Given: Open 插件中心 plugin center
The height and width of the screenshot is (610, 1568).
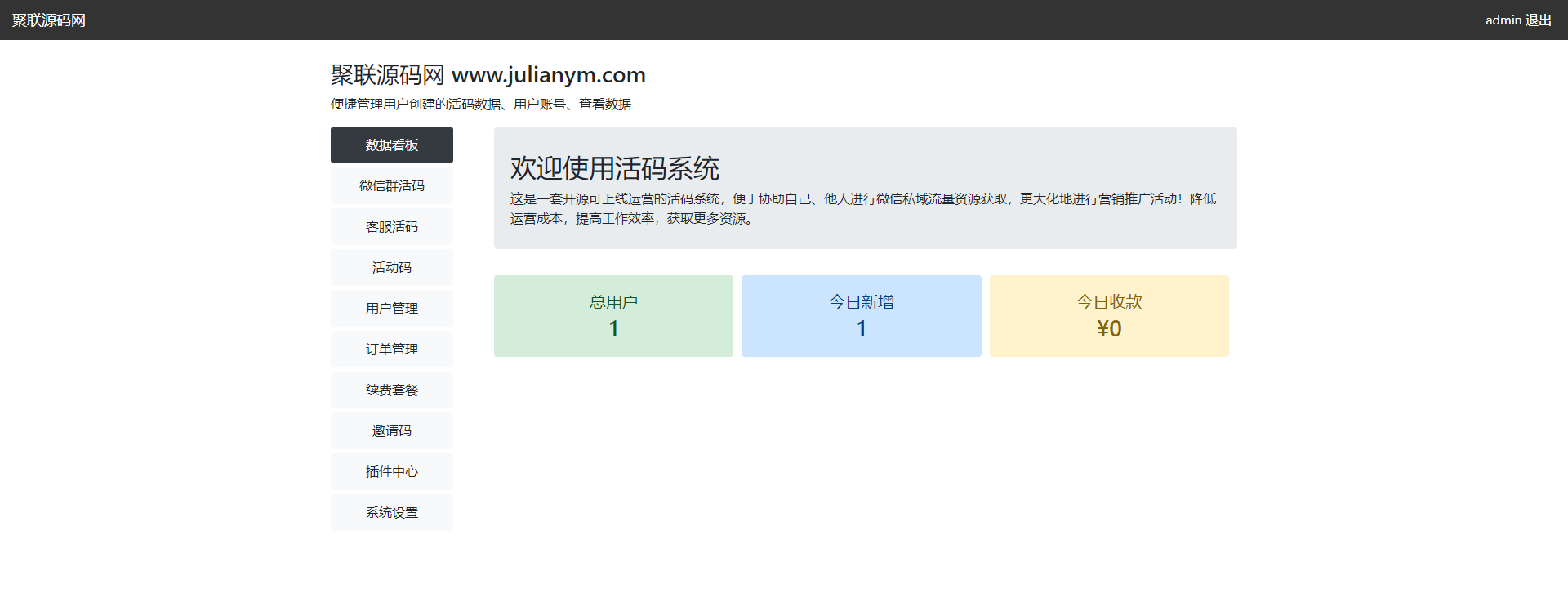Looking at the screenshot, I should pos(392,472).
